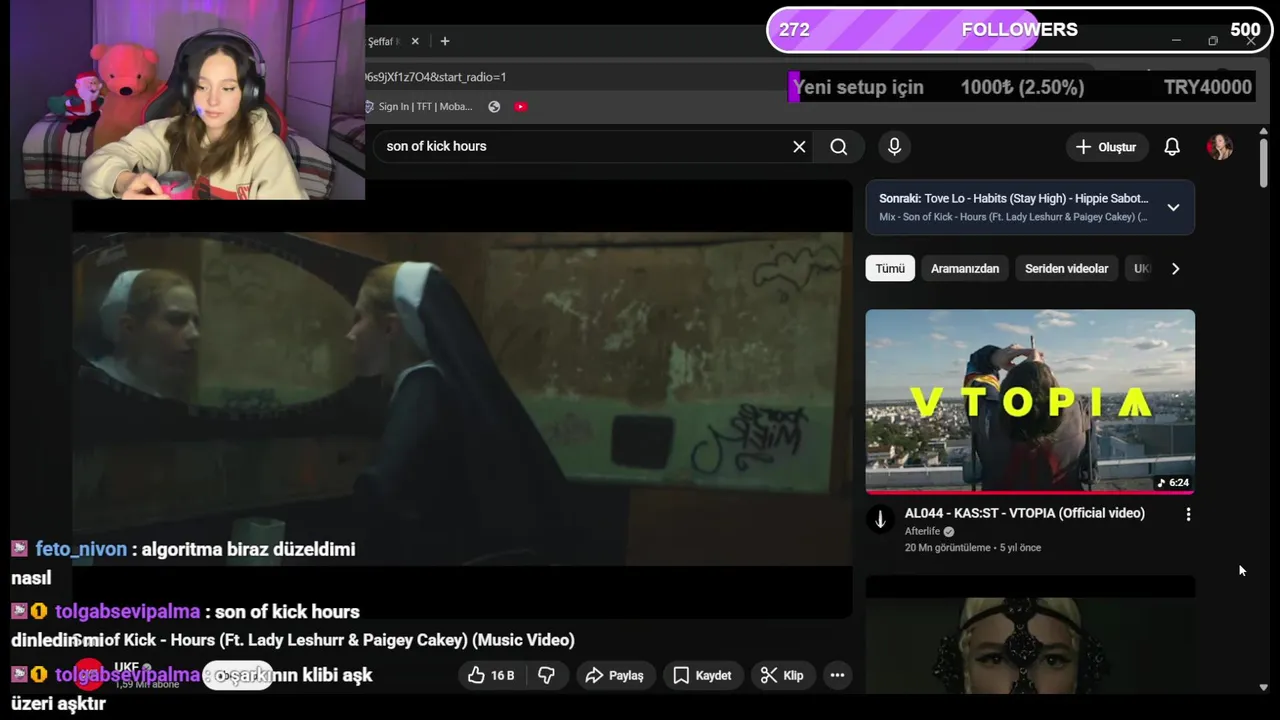
Task: Click down-arrow icon beside VTOPIA title
Action: click(880, 519)
